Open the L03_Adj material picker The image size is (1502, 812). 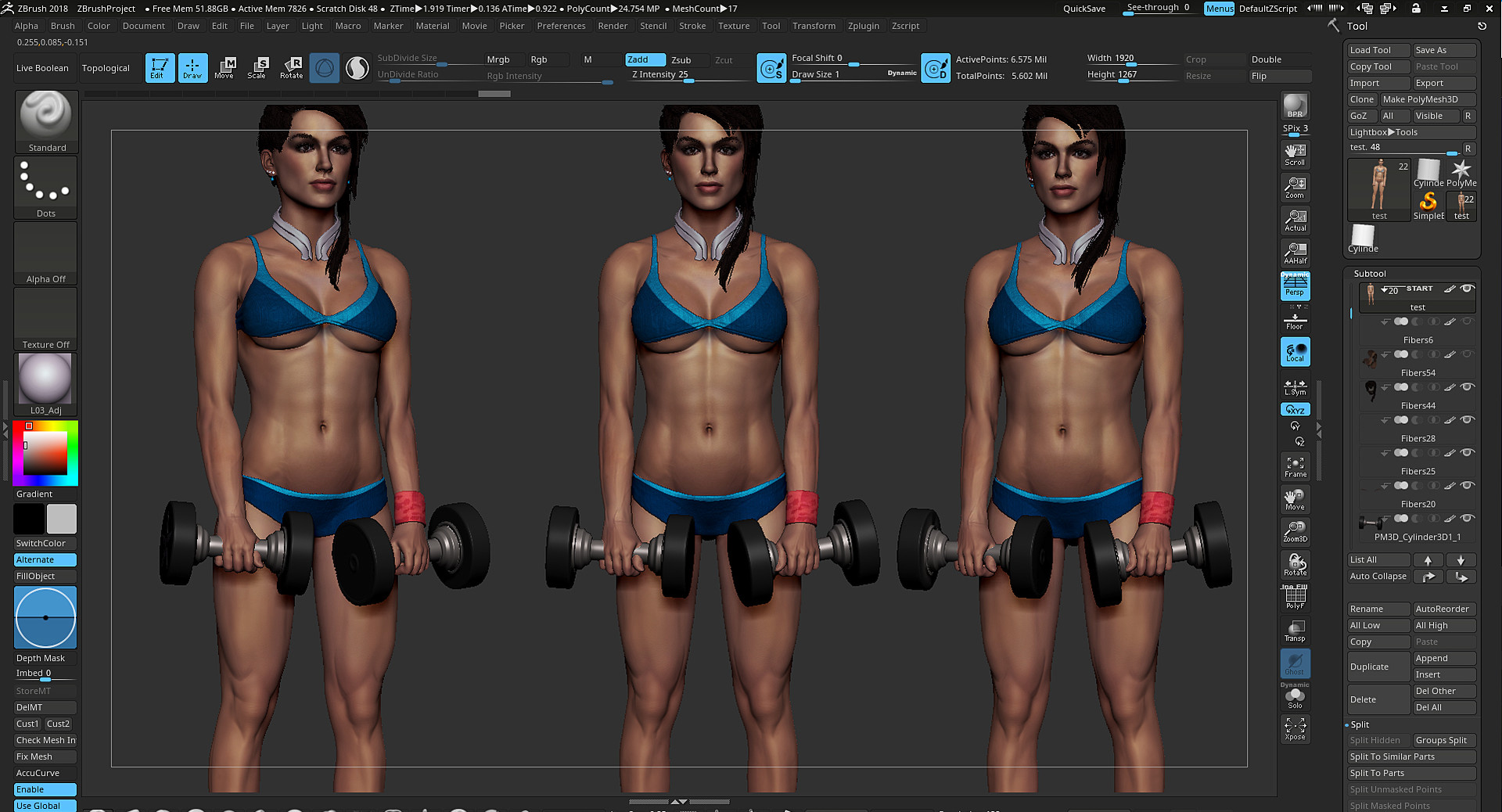click(46, 384)
